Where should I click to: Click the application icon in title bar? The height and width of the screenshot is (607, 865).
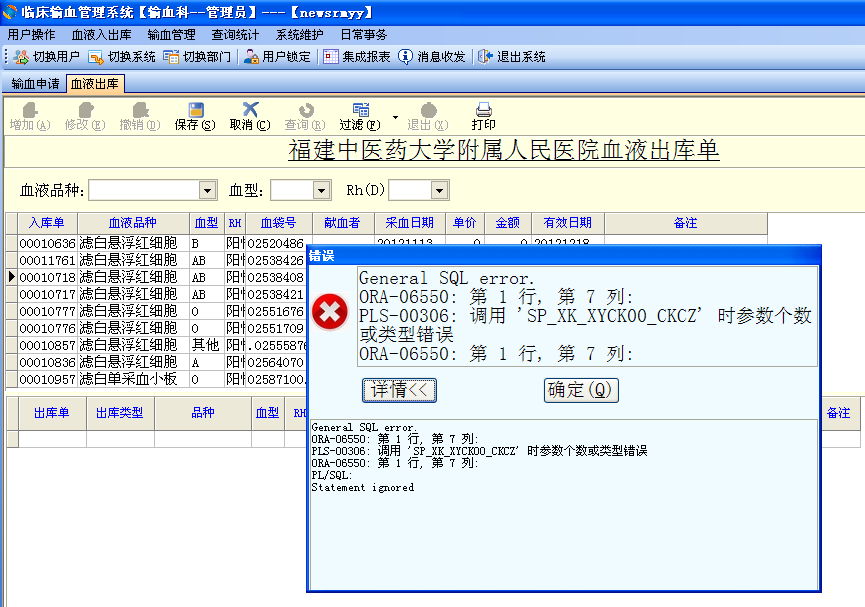[x=10, y=12]
